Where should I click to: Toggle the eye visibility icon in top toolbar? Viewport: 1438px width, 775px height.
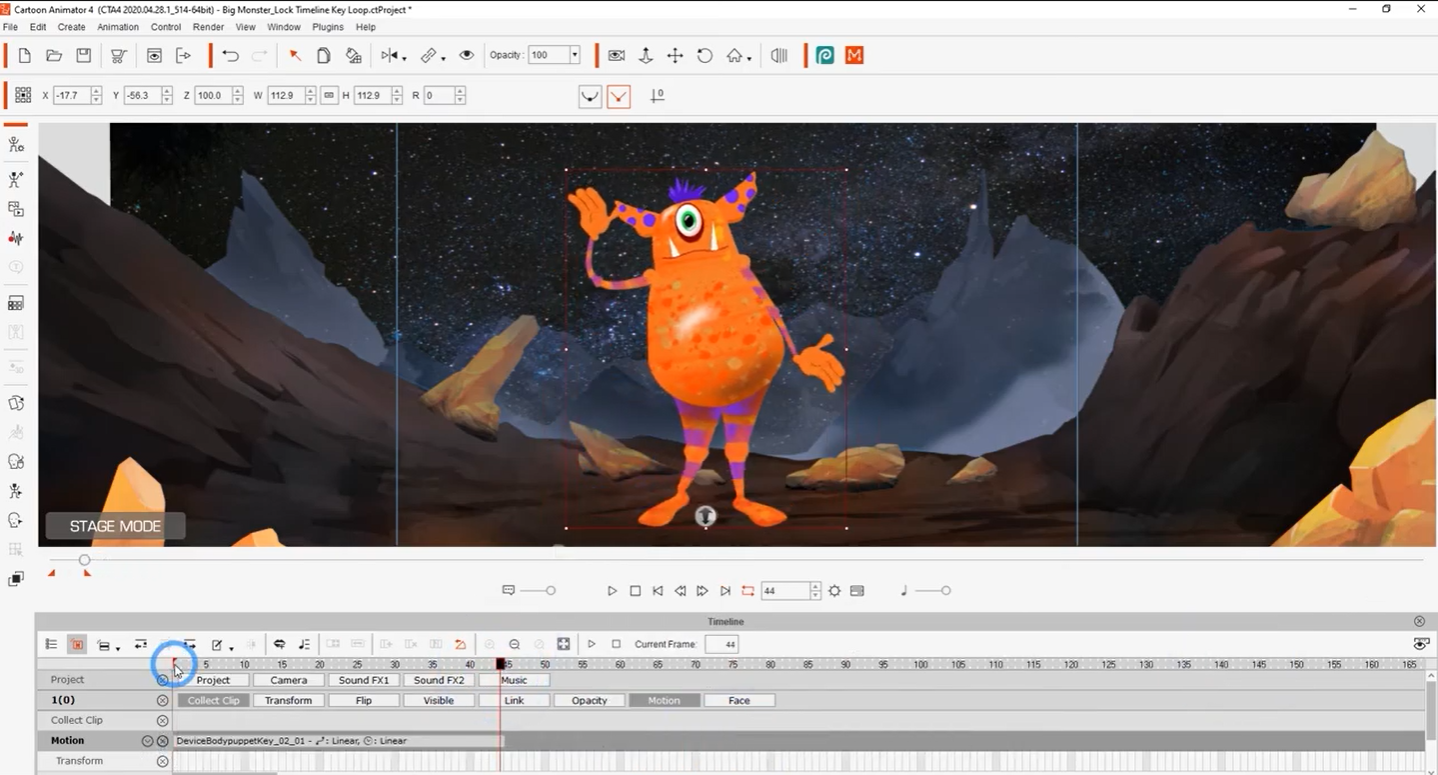coord(466,56)
